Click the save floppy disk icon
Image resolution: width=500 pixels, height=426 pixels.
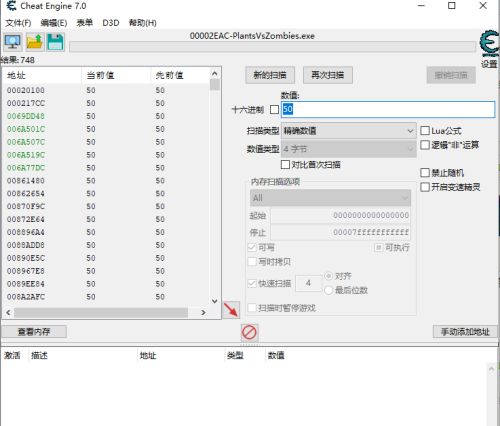(x=55, y=42)
